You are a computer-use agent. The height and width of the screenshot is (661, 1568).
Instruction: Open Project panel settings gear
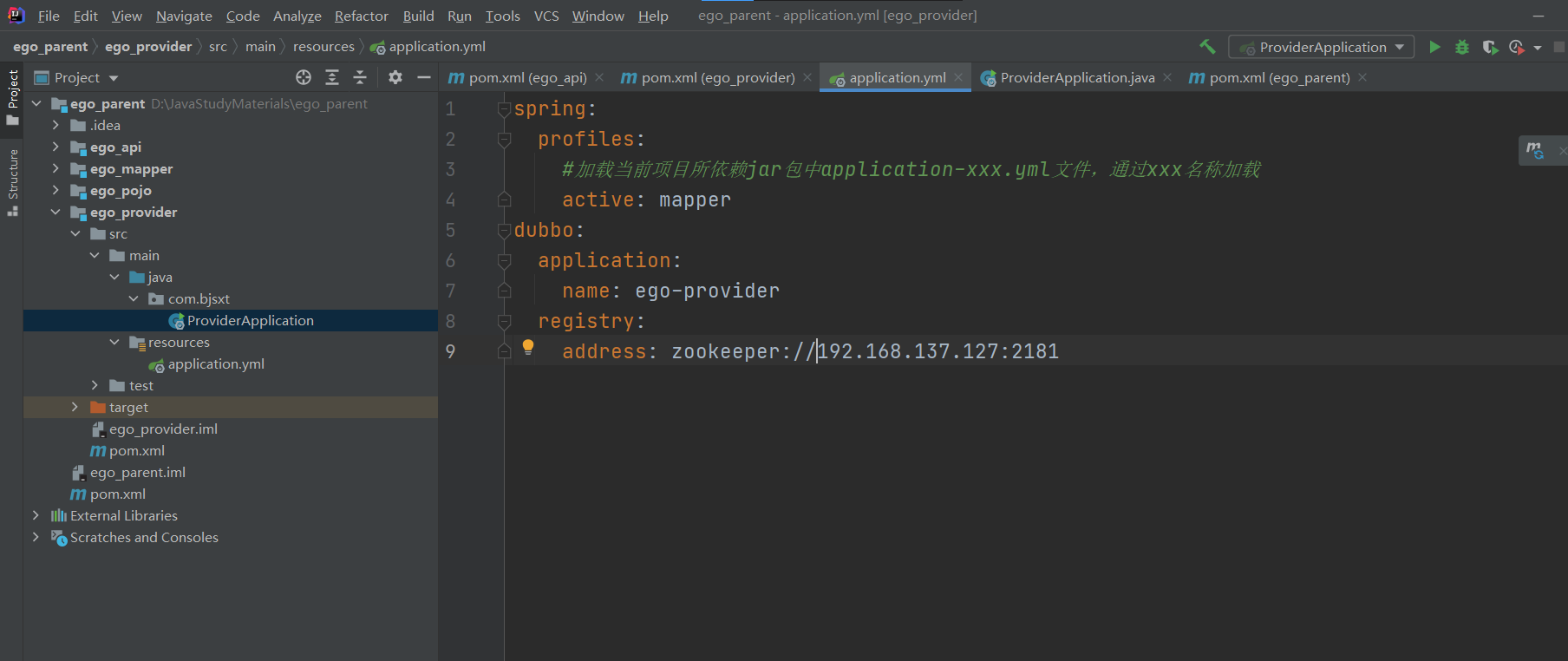[x=395, y=77]
